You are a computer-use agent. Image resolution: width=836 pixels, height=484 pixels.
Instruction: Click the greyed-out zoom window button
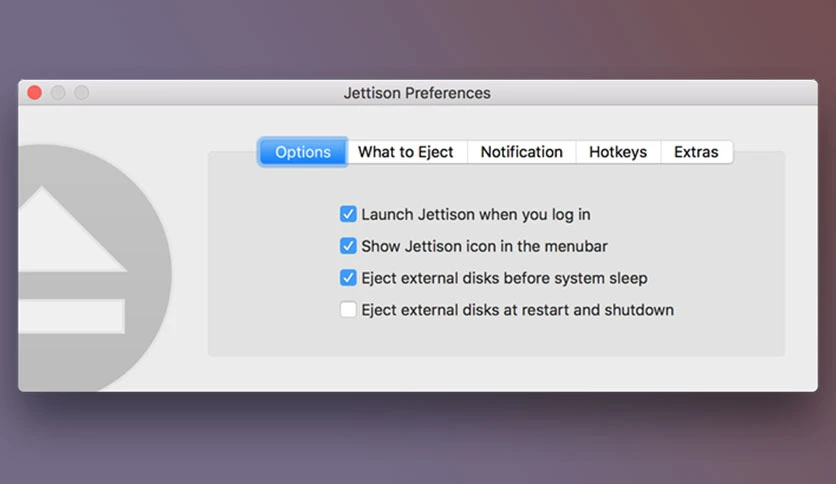click(82, 93)
